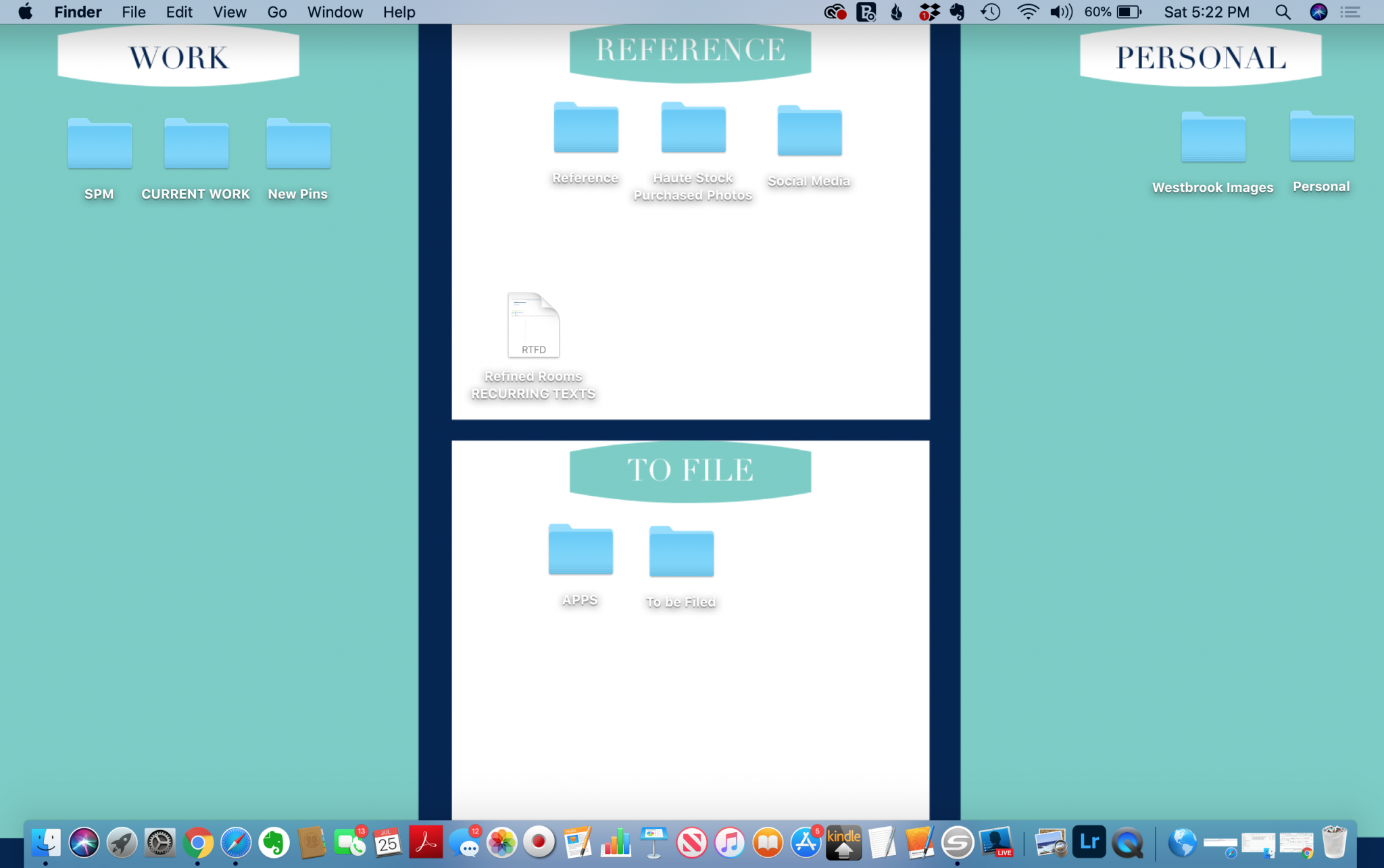Click the clock showing Sat 5:22 PM
This screenshot has height=868, width=1384.
point(1206,11)
